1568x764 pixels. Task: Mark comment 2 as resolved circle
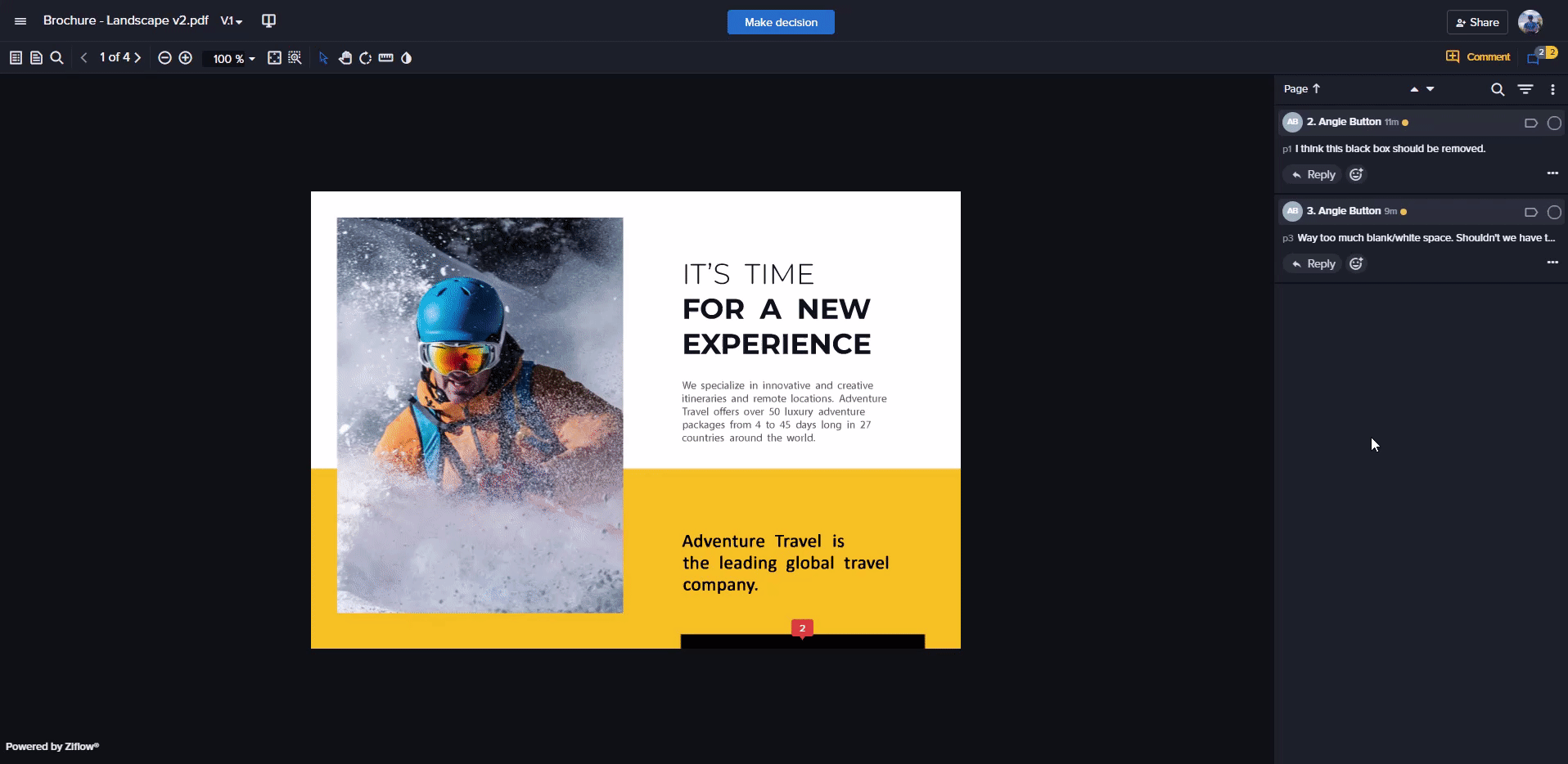point(1554,123)
